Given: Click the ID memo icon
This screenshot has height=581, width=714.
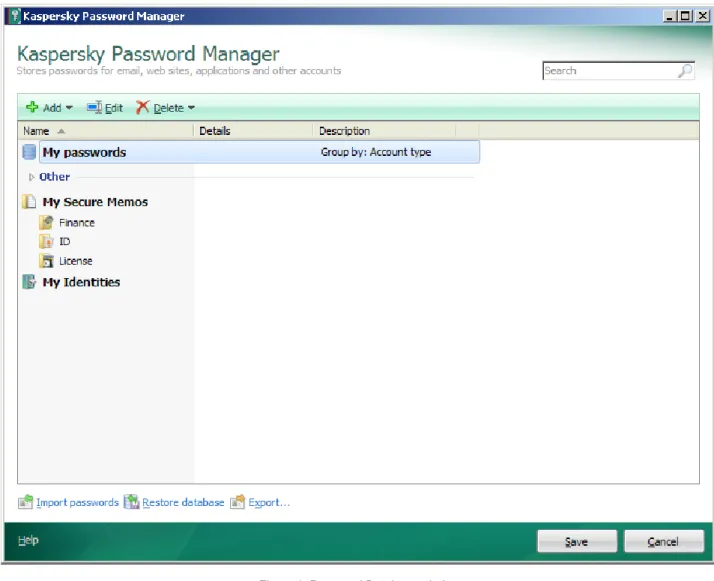Looking at the screenshot, I should [x=46, y=241].
